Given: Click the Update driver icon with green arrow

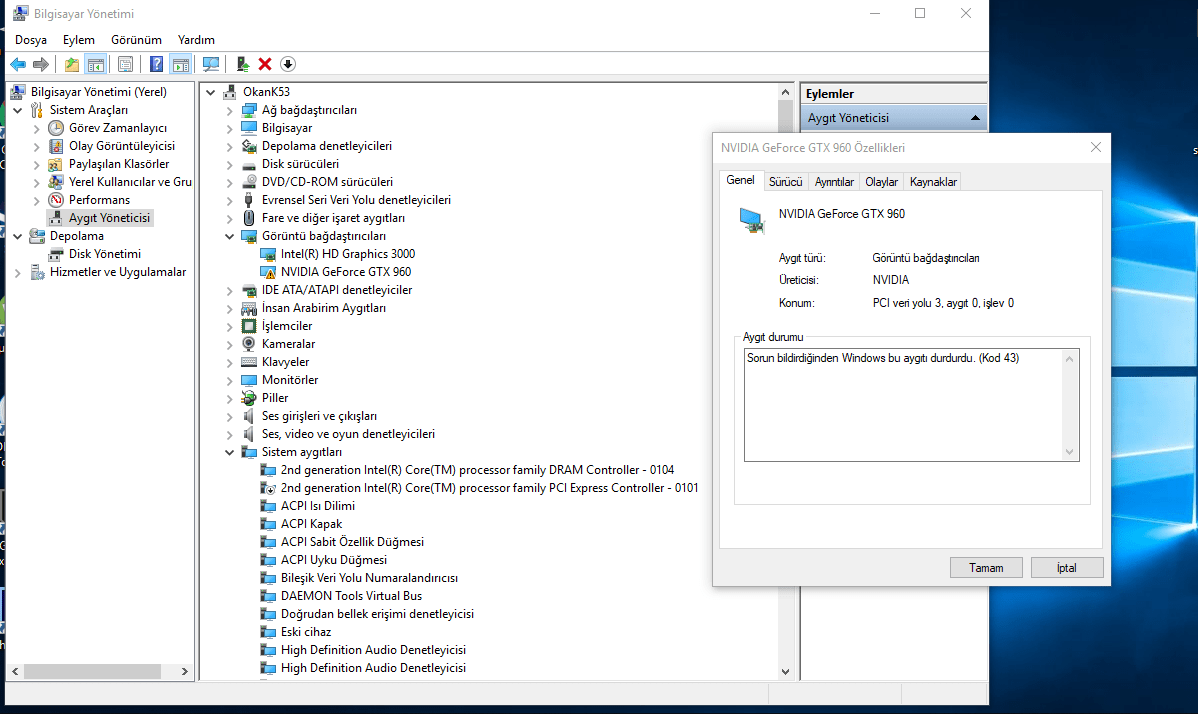Looking at the screenshot, I should (x=242, y=64).
